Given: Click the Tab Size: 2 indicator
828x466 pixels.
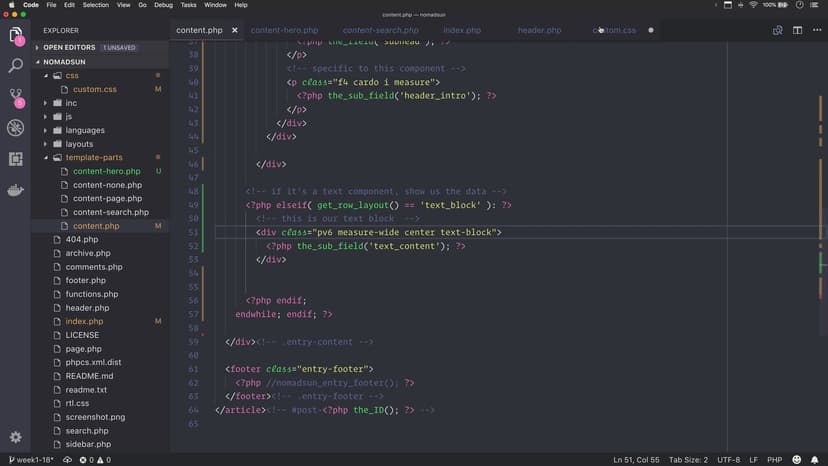Looking at the screenshot, I should tap(688, 460).
